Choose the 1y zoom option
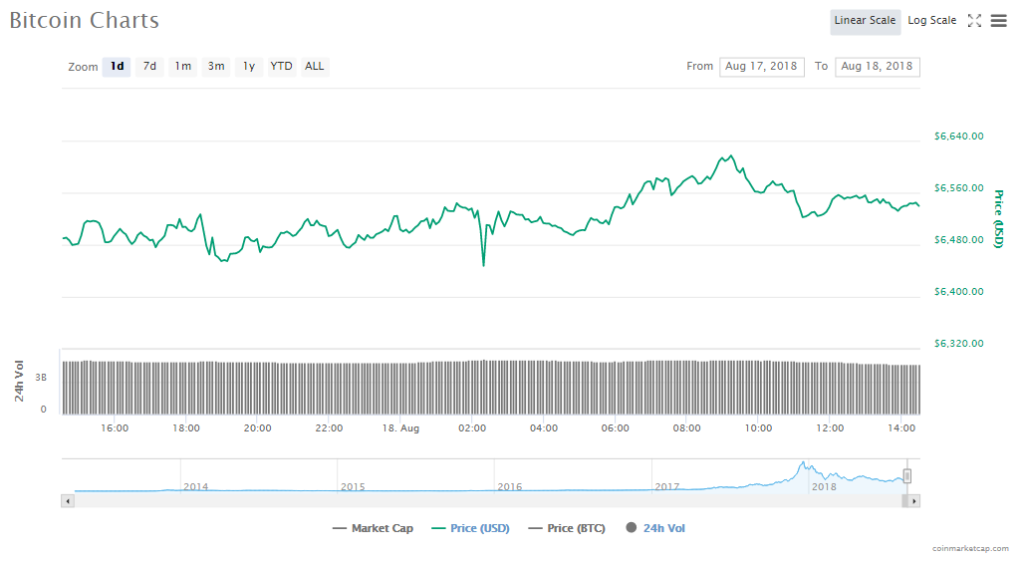 248,67
